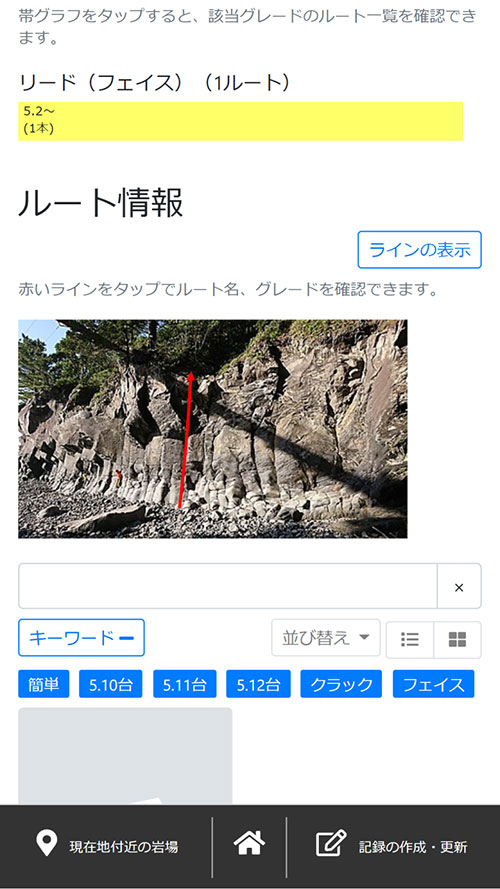
Task: Choose the フェイス keyword tag
Action: coord(433,684)
